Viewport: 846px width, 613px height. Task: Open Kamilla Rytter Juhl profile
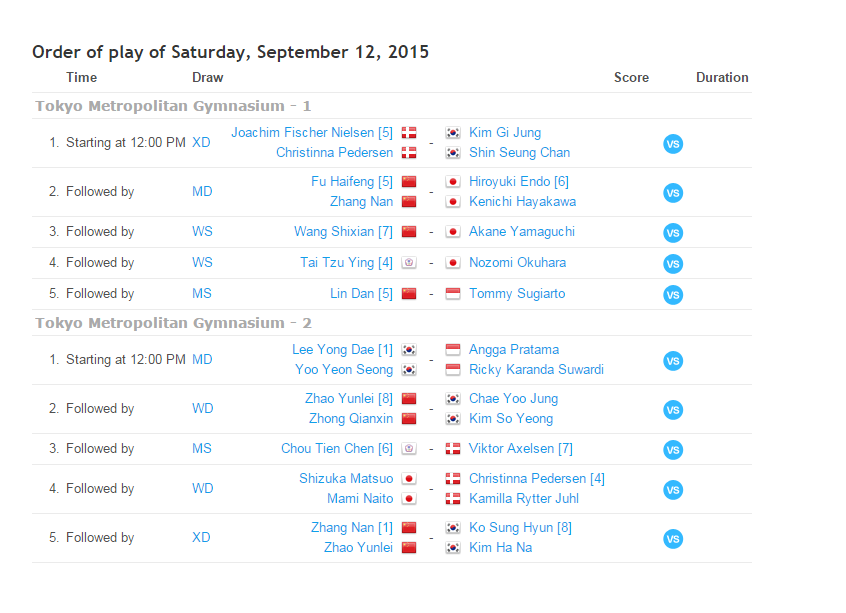(524, 499)
